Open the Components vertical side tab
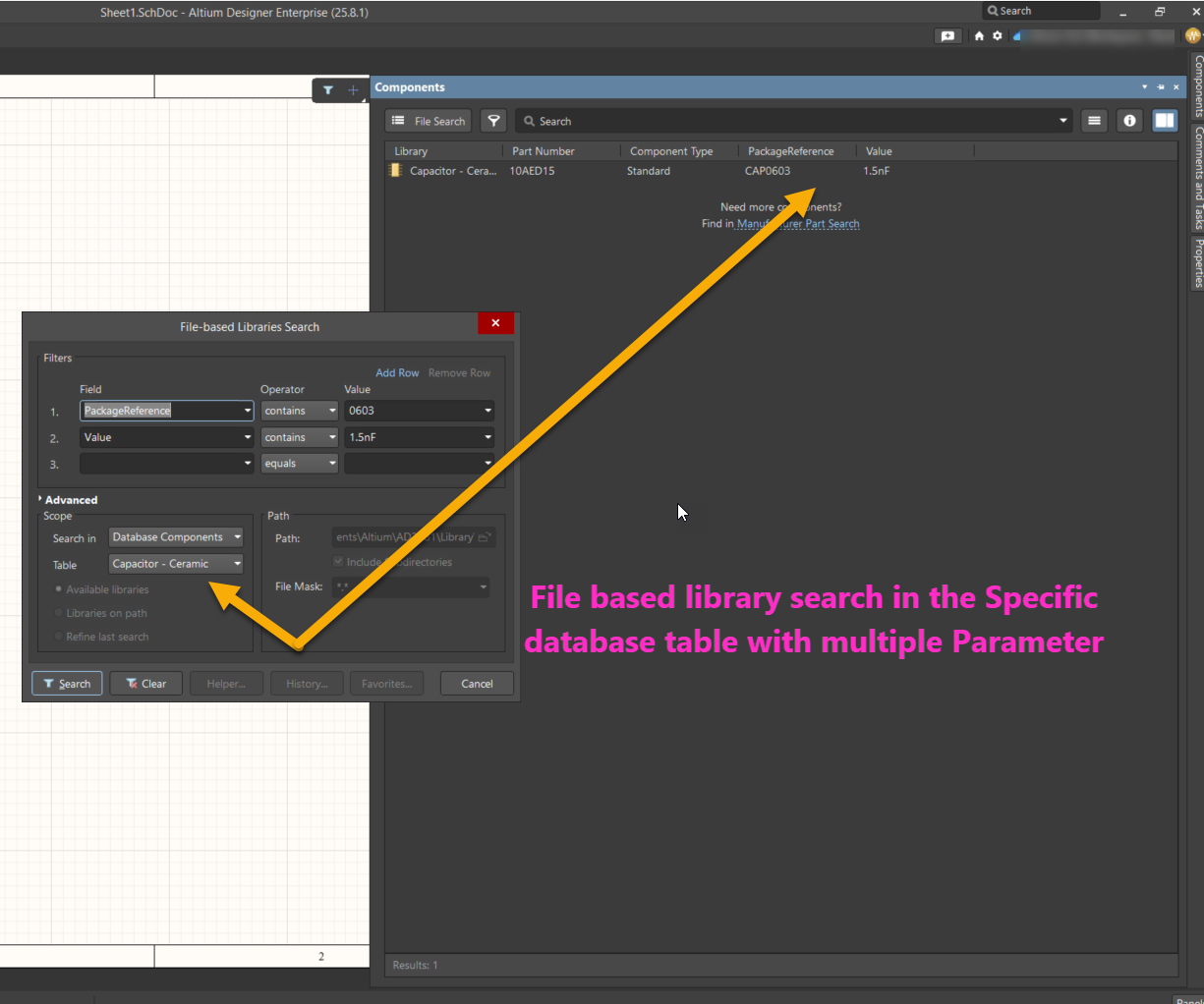1204x1004 pixels. pos(1198,86)
